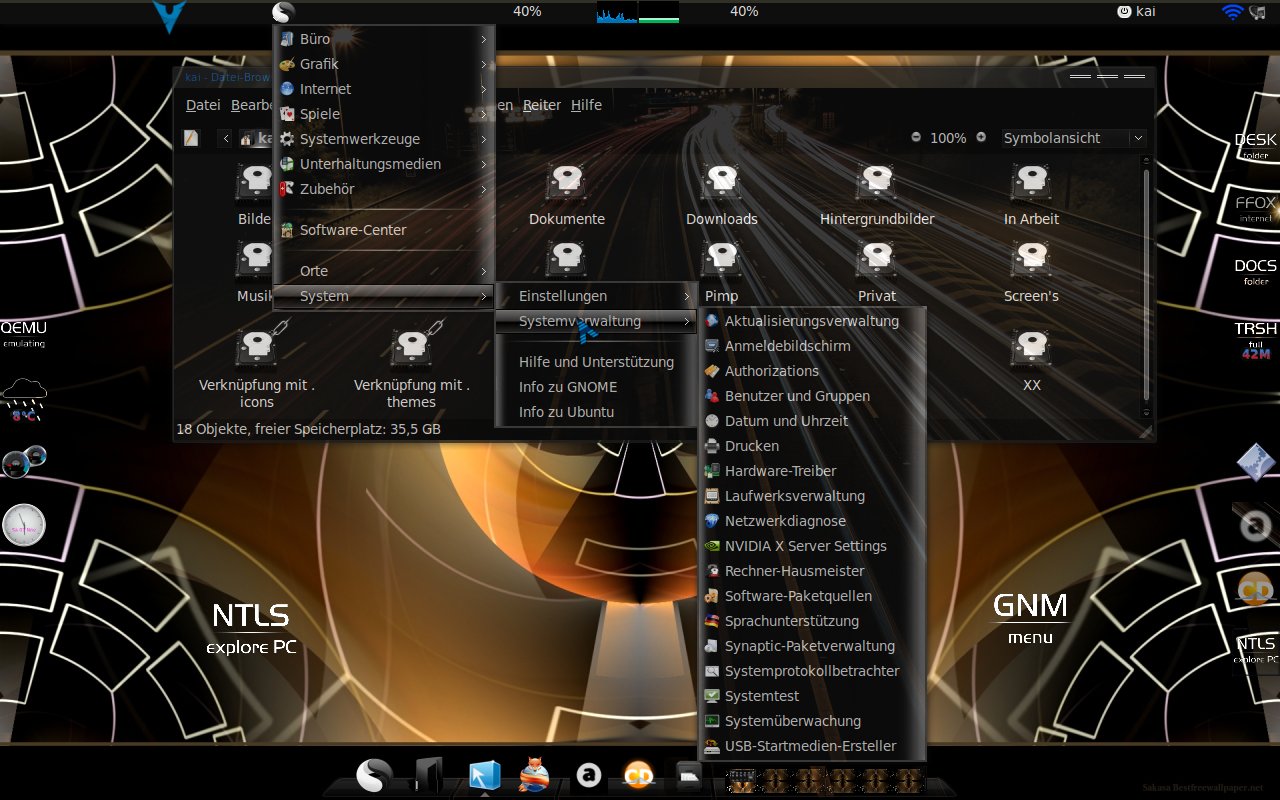Expand the Internet submenu
The height and width of the screenshot is (800, 1280).
pos(384,89)
